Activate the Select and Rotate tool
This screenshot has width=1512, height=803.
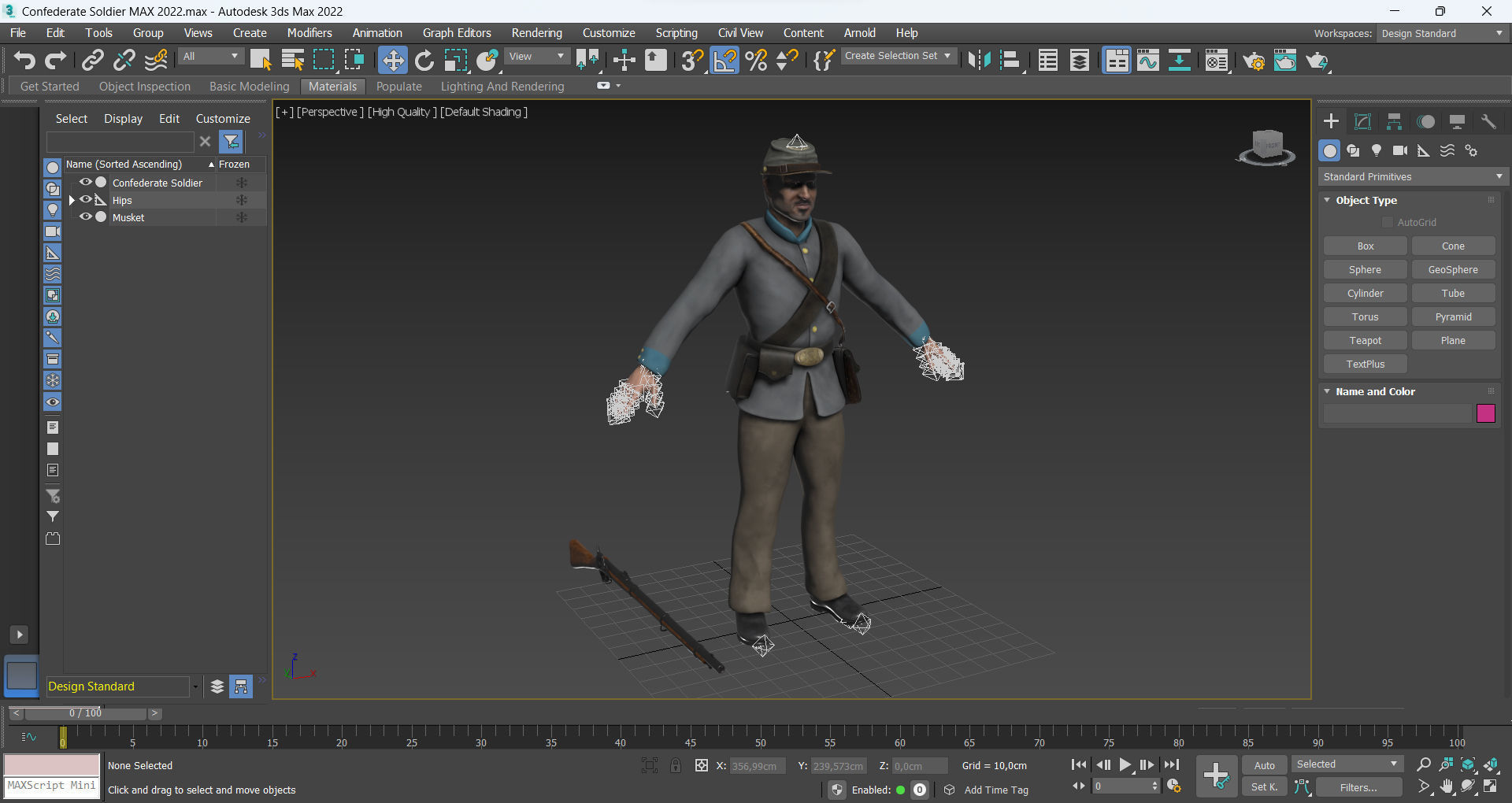tap(424, 61)
